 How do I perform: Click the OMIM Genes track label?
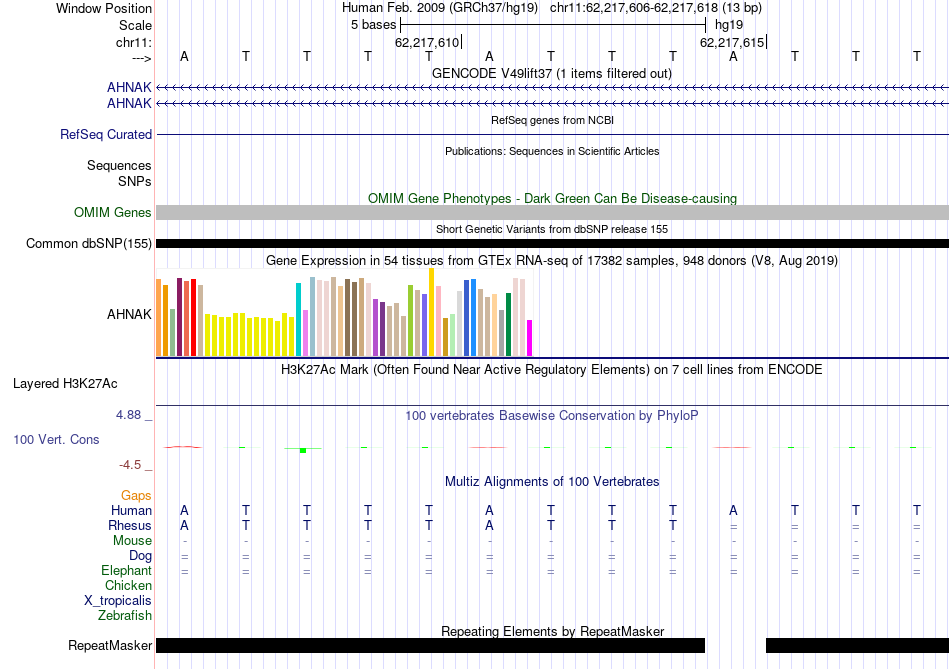112,213
